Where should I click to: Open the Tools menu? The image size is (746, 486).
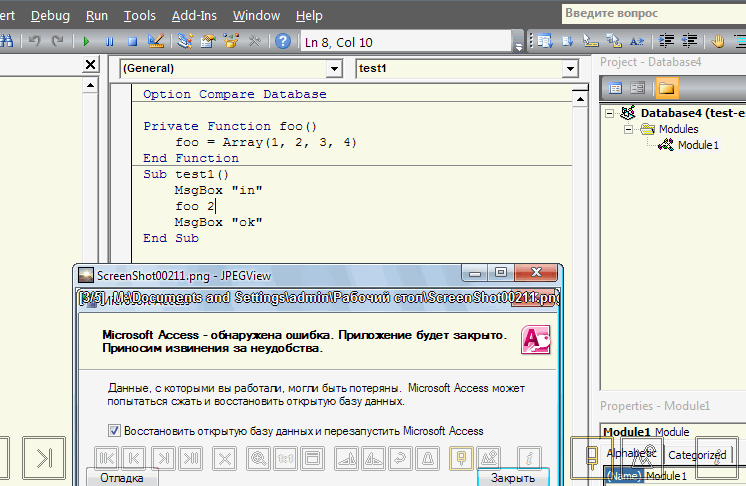pyautogui.click(x=140, y=16)
